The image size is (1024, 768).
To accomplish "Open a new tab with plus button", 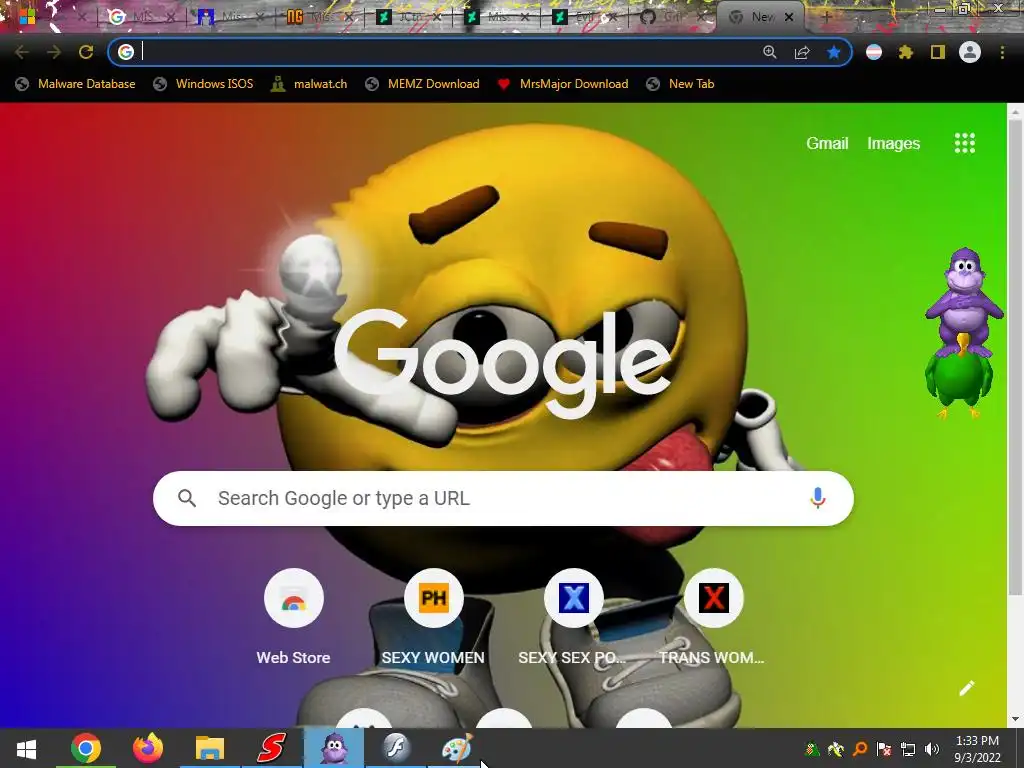I will [x=827, y=18].
